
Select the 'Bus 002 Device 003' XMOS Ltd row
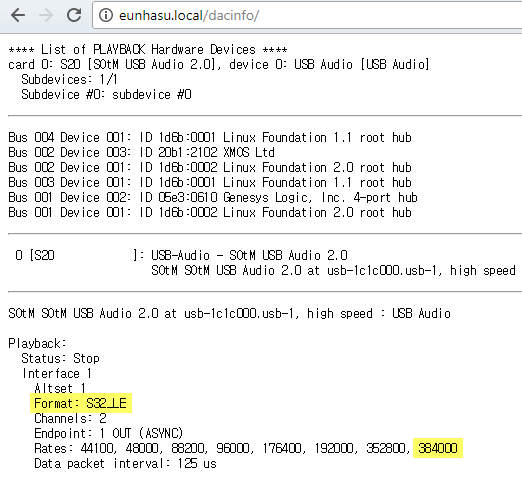tap(141, 152)
